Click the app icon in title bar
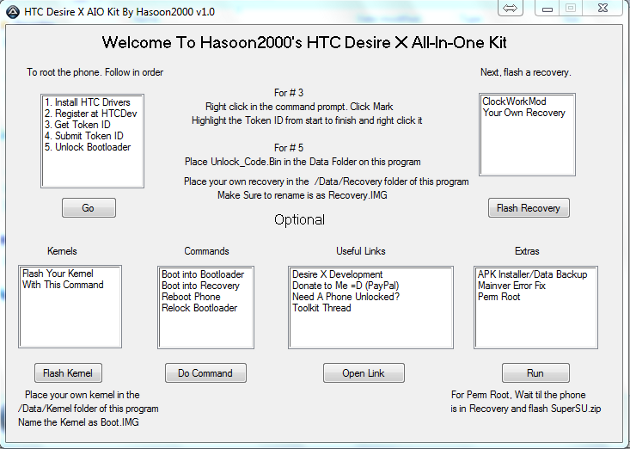 (12, 12)
